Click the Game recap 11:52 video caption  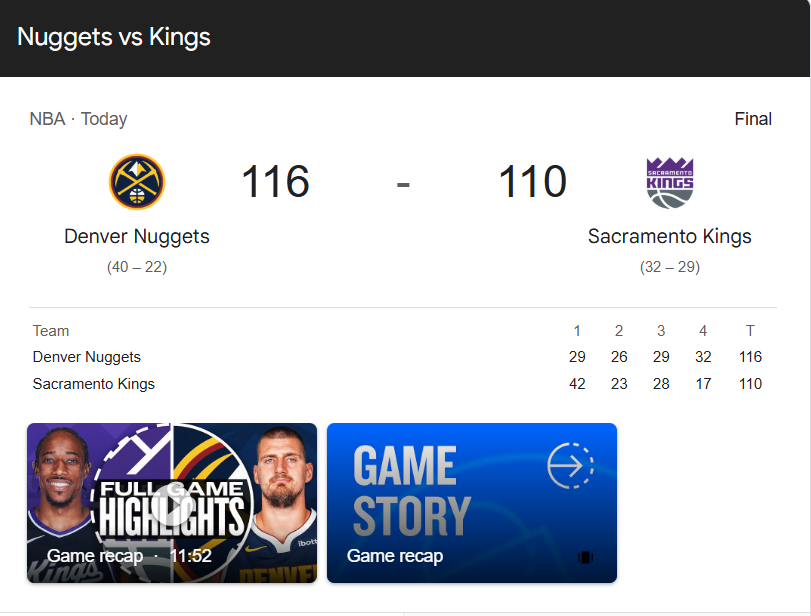[129, 556]
